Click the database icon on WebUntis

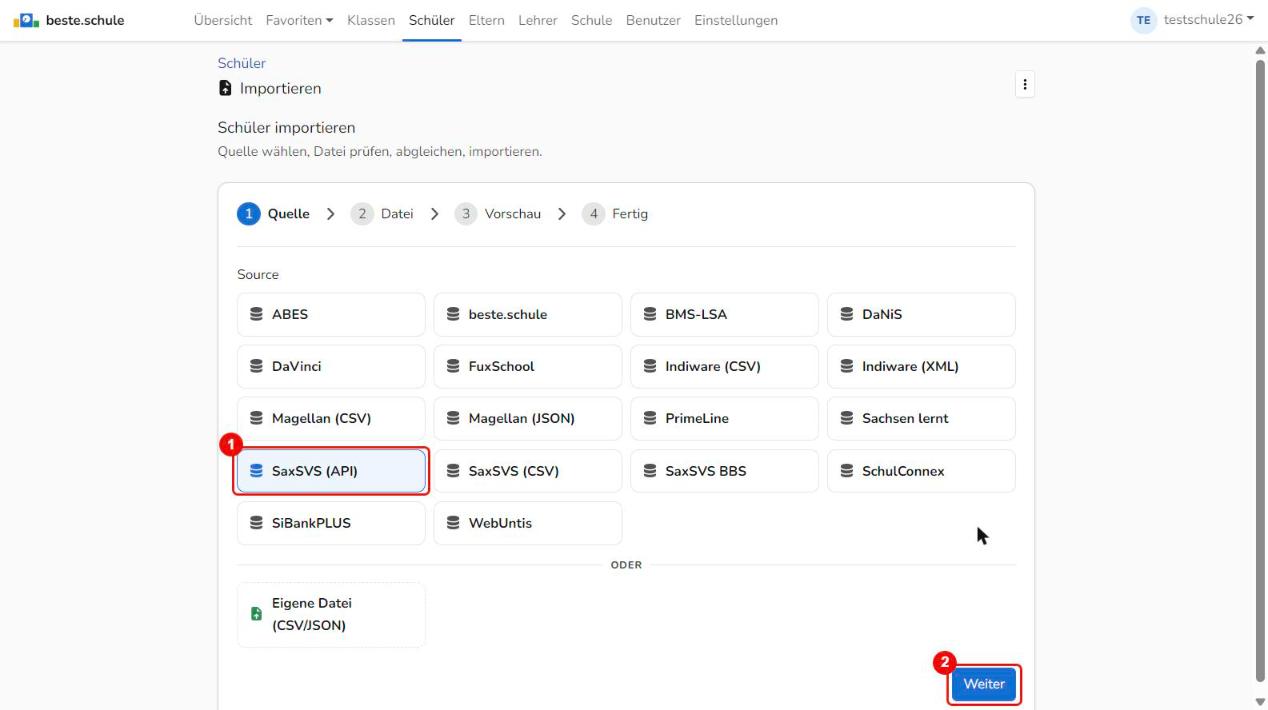click(x=453, y=523)
